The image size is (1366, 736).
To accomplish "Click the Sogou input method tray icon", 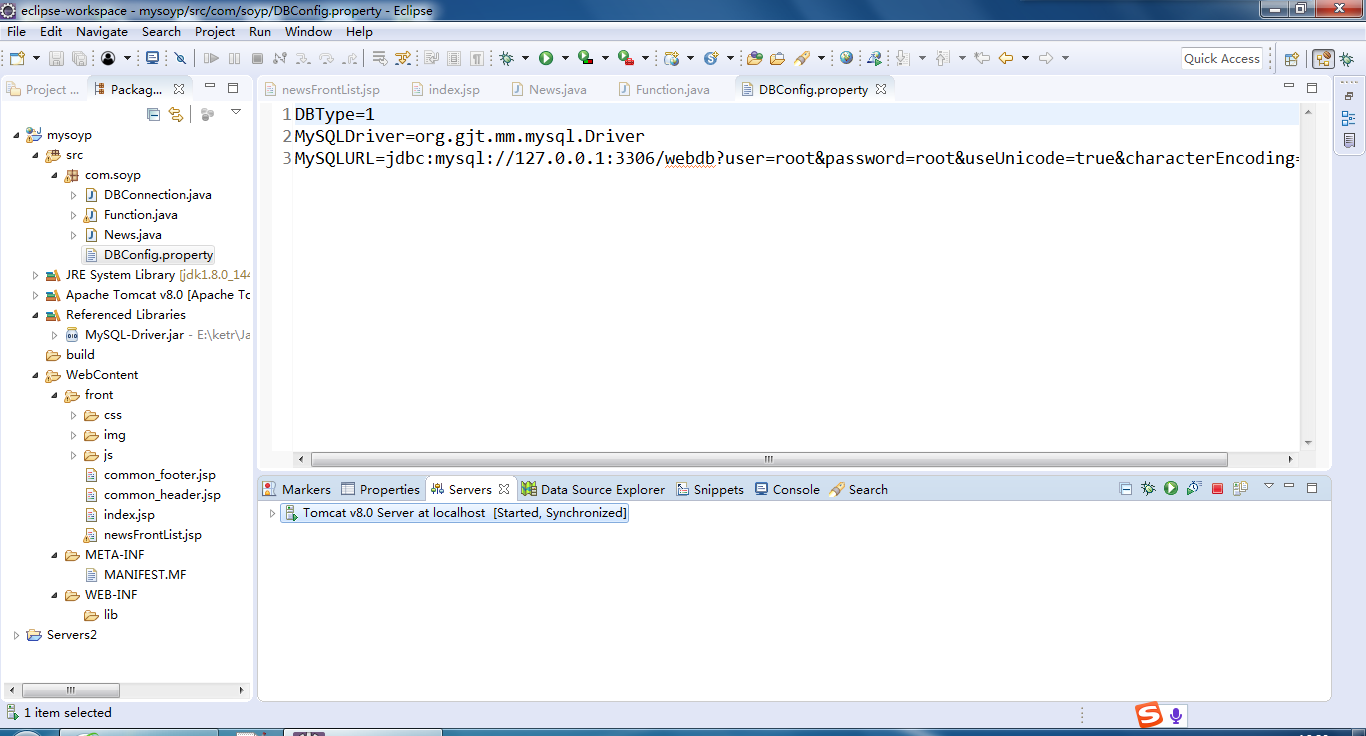I will click(1150, 715).
